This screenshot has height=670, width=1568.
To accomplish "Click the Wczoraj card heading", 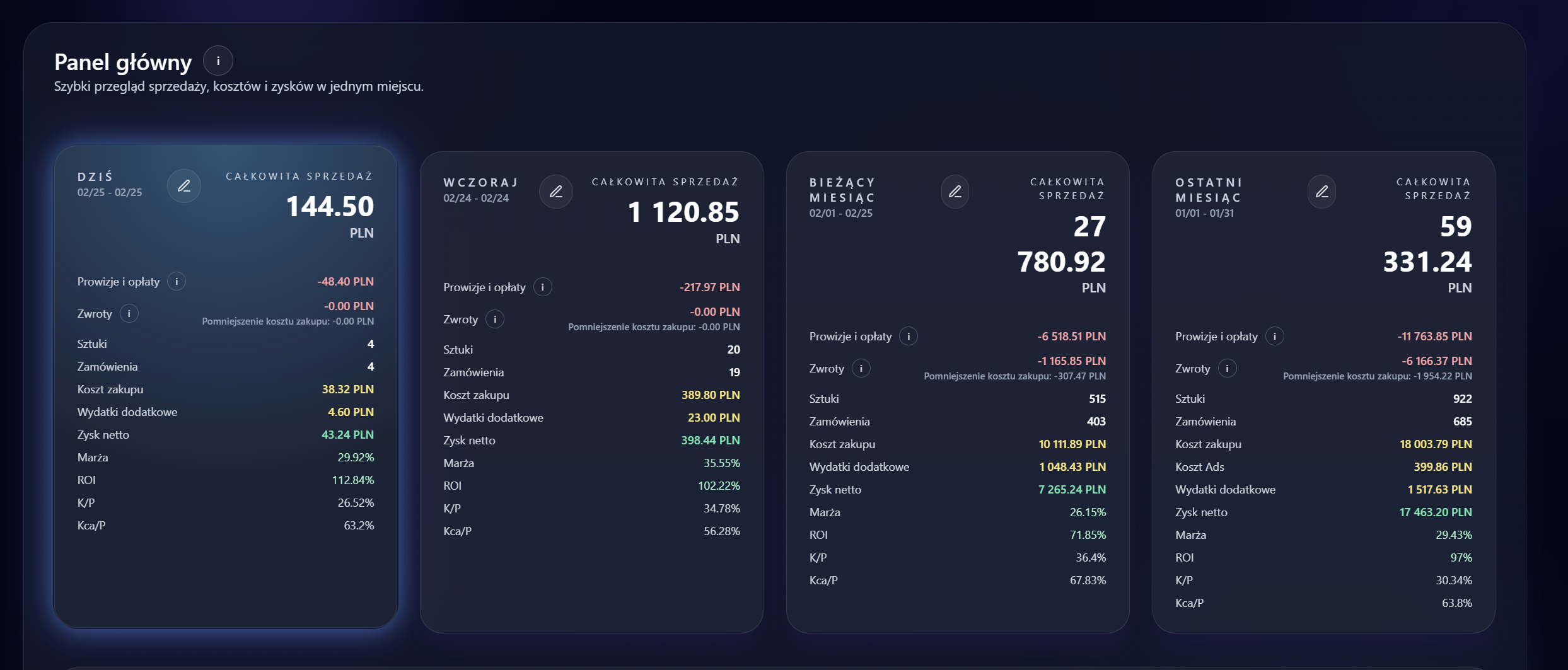I will 480,183.
